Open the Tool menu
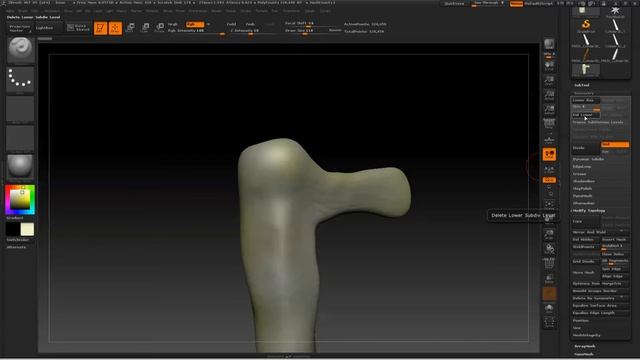Viewport: 640px width, 360px height. point(275,11)
